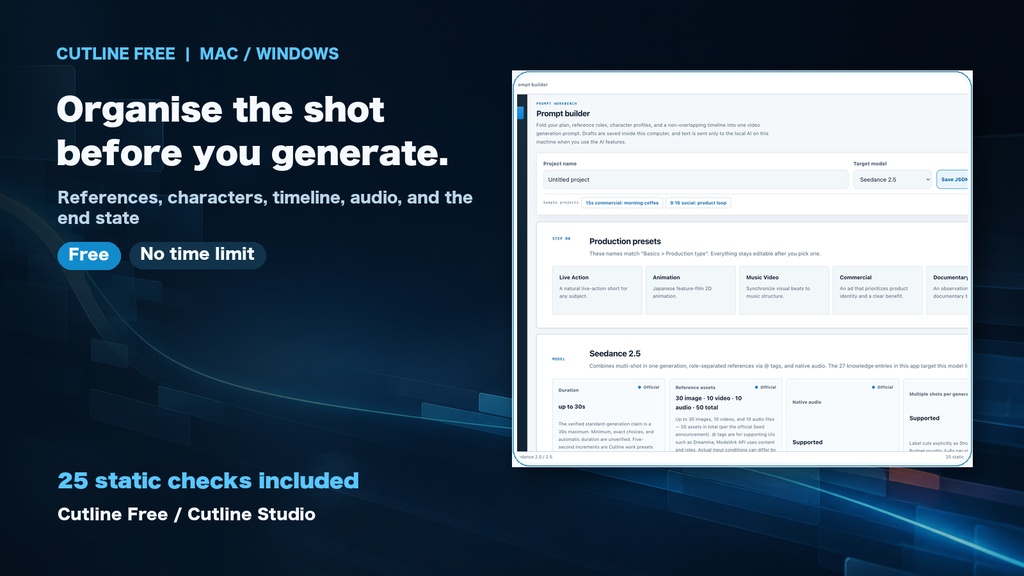The image size is (1024, 576).
Task: Click the Reference assets info card
Action: [726, 415]
